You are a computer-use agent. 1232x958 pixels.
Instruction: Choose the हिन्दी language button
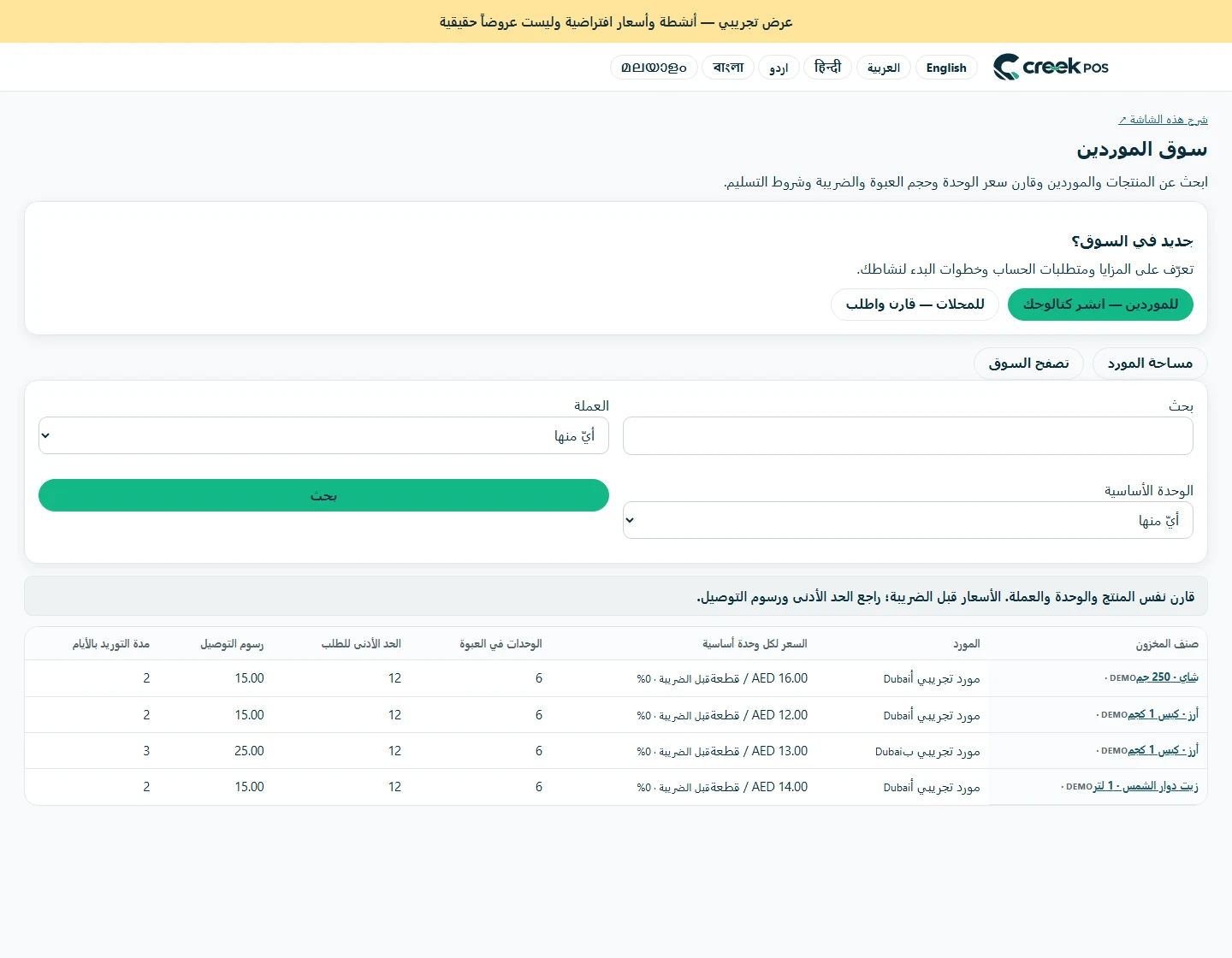click(827, 68)
